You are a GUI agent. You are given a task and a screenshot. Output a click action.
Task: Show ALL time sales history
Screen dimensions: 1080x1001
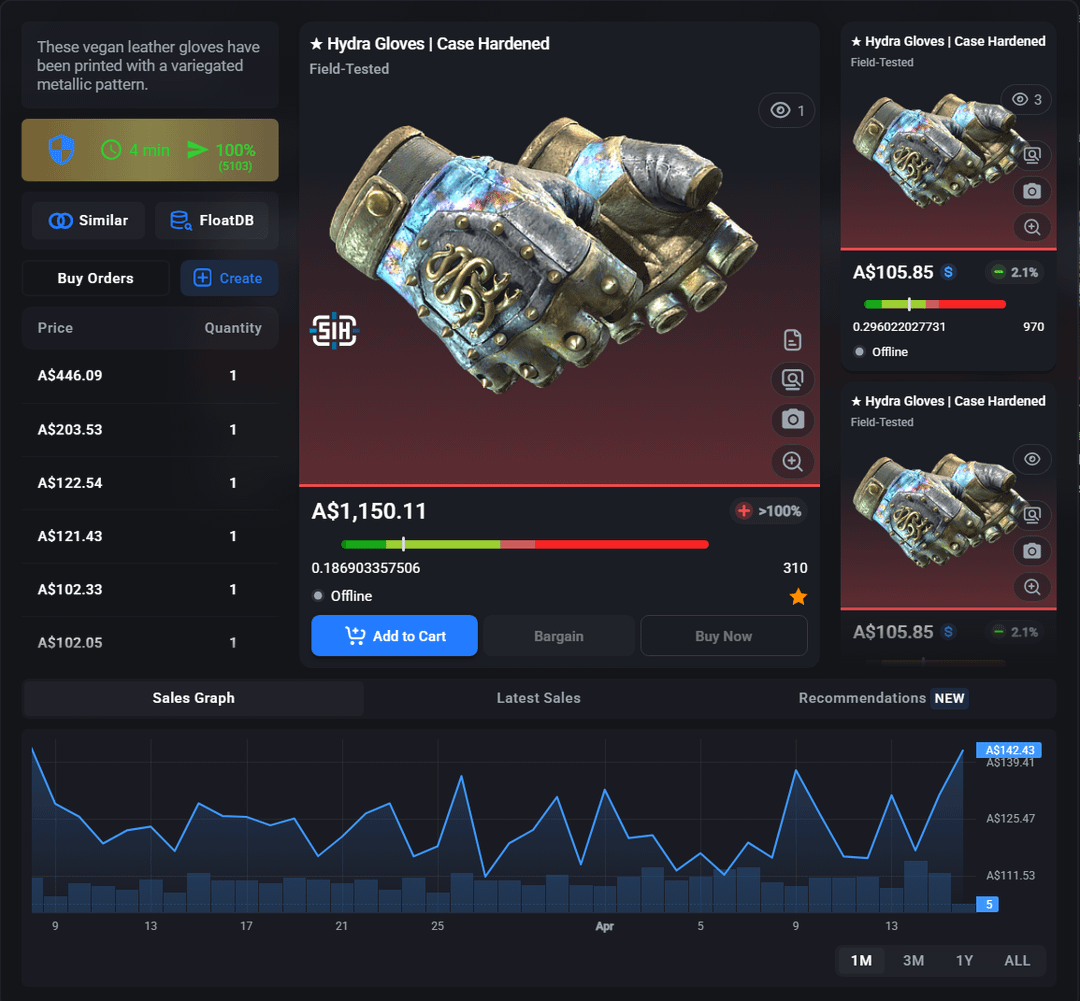[1017, 960]
